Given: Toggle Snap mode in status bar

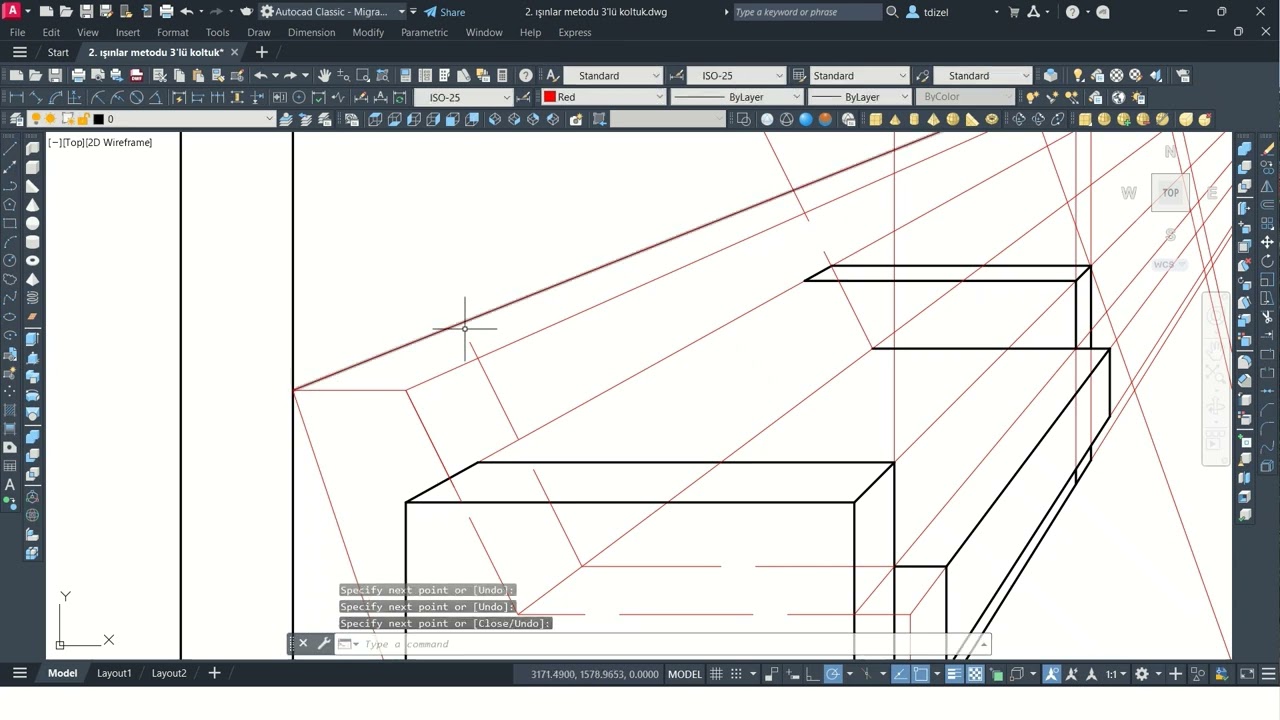Looking at the screenshot, I should (x=735, y=674).
